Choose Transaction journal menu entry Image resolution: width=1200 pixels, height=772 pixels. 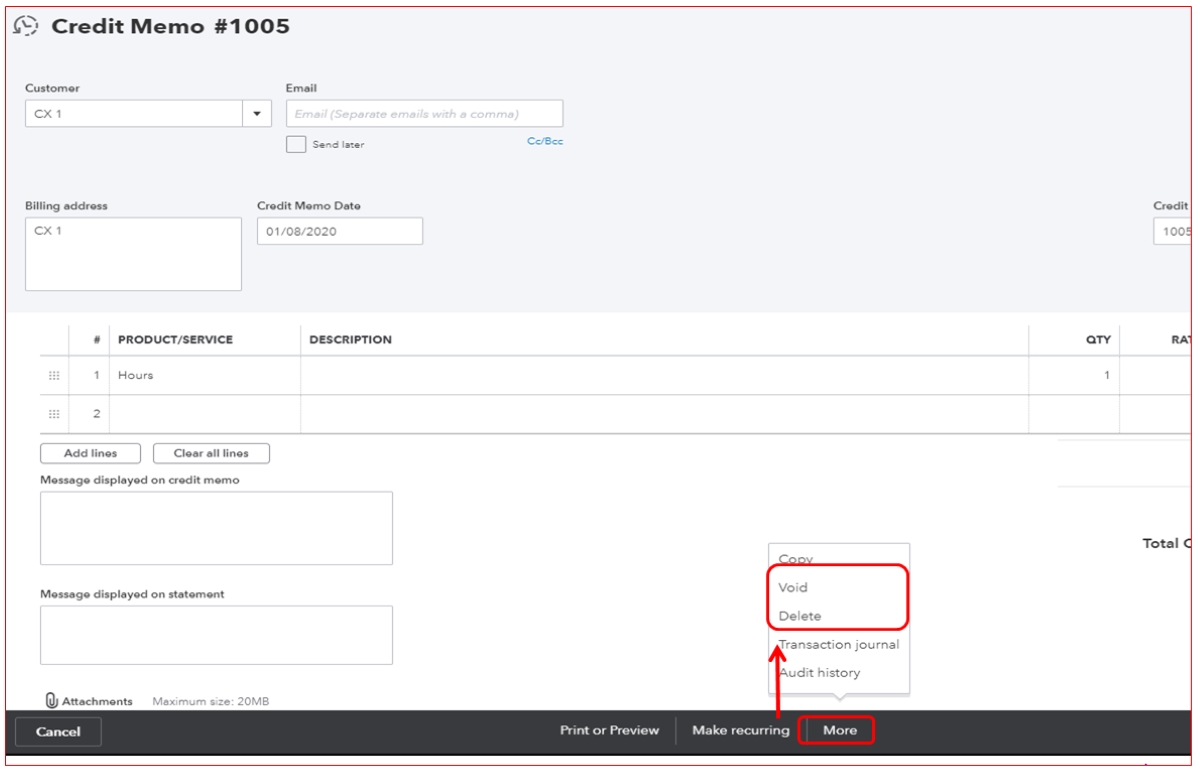tap(839, 644)
